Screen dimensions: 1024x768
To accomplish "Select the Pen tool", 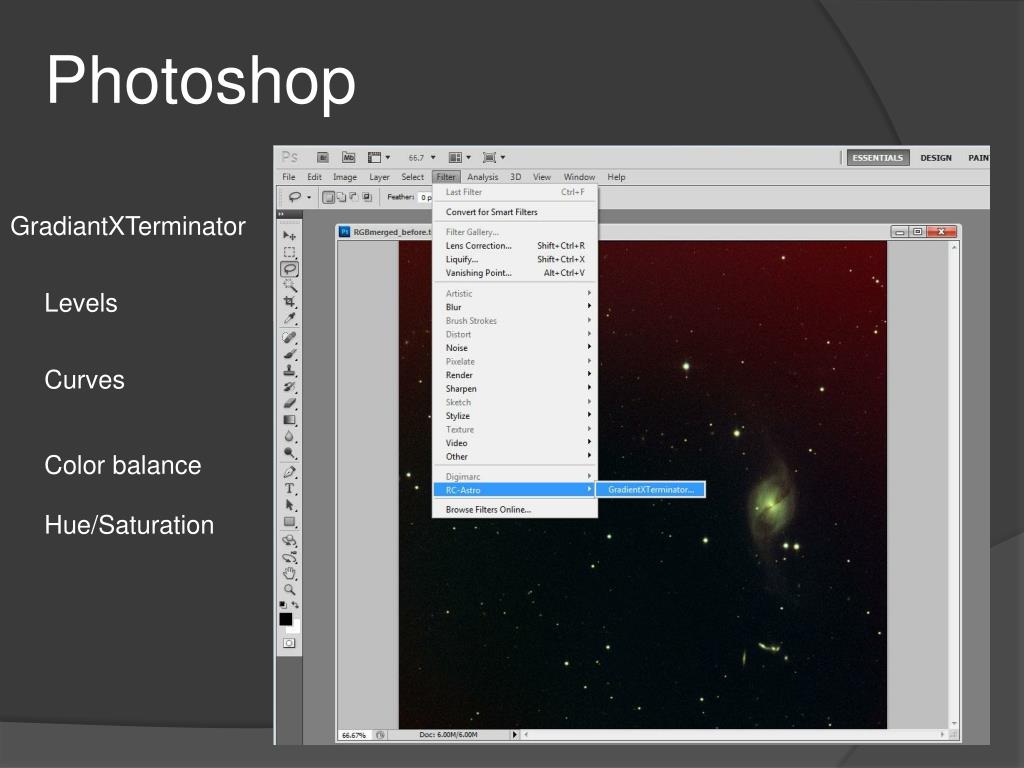I will pos(289,472).
